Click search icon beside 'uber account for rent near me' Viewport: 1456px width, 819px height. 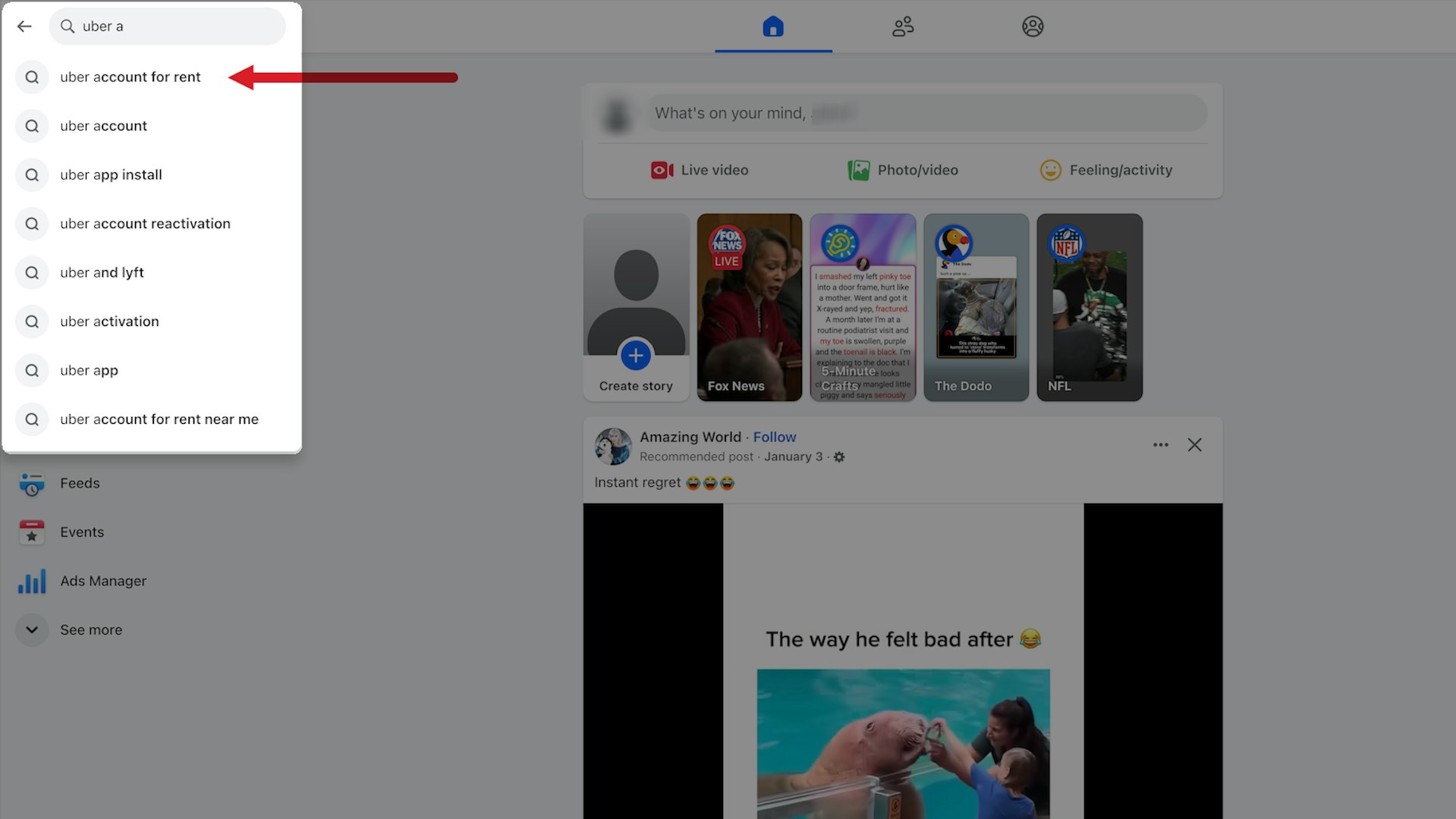click(x=32, y=419)
